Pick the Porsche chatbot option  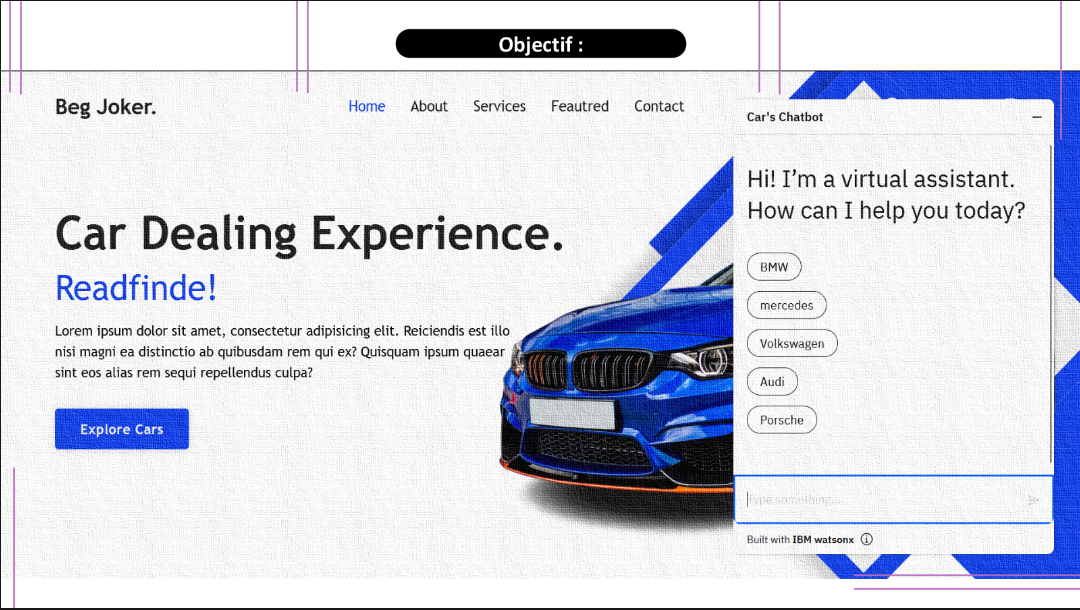pyautogui.click(x=782, y=420)
